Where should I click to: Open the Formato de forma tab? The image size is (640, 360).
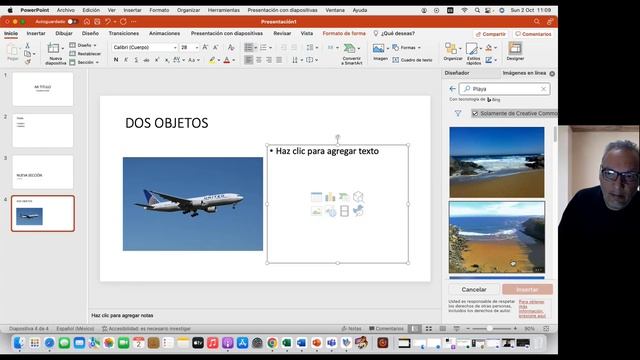(344, 33)
